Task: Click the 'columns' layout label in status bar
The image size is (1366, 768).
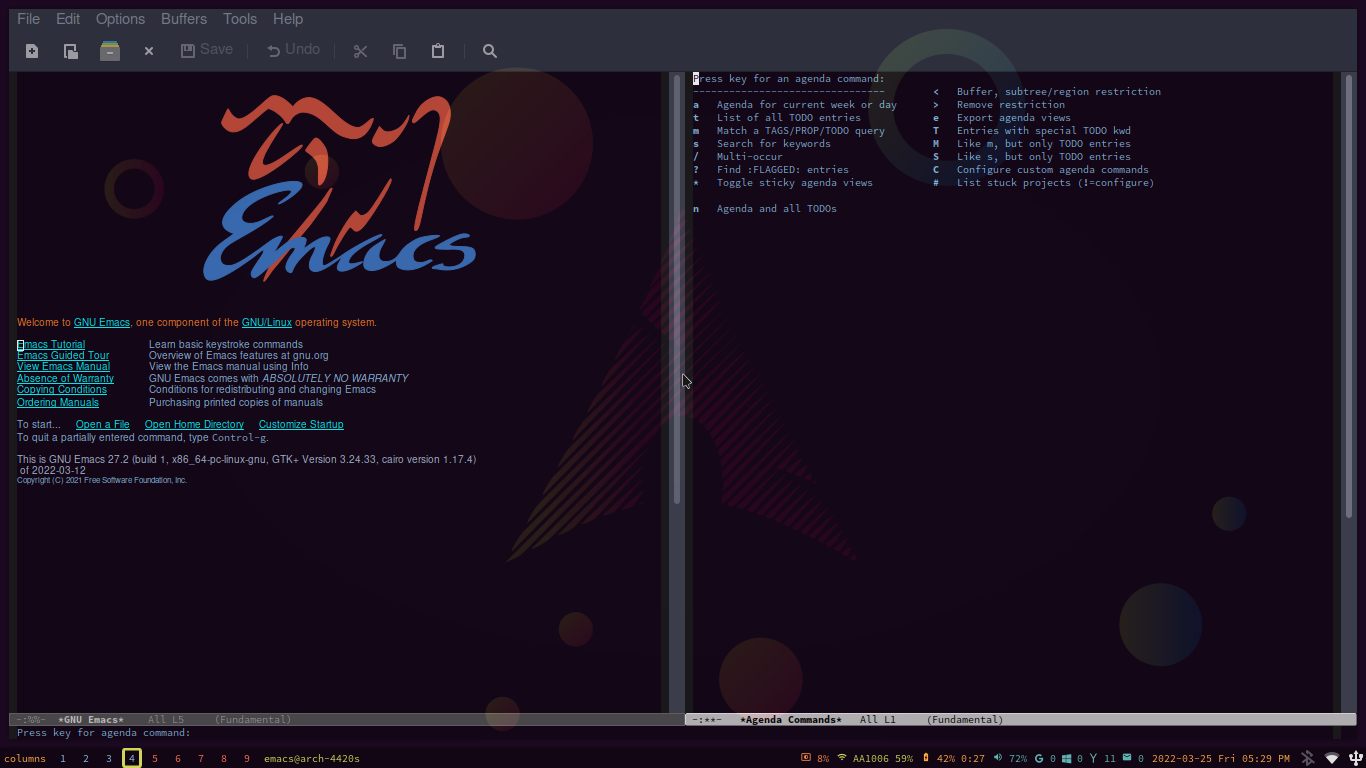Action: point(25,759)
